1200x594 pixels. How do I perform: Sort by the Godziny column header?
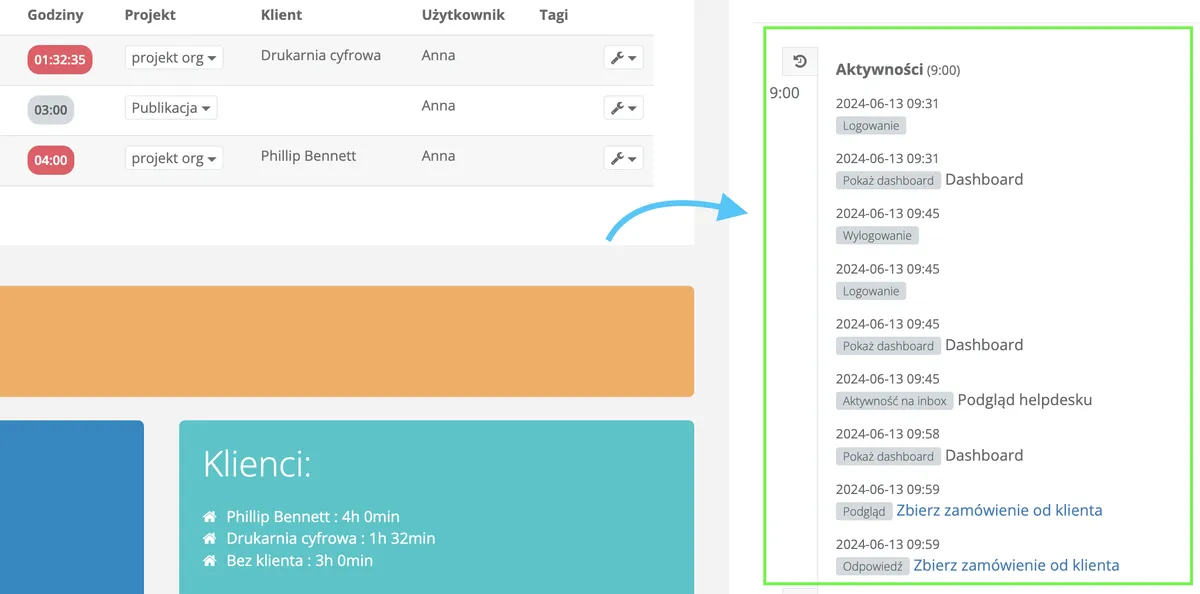[x=56, y=15]
